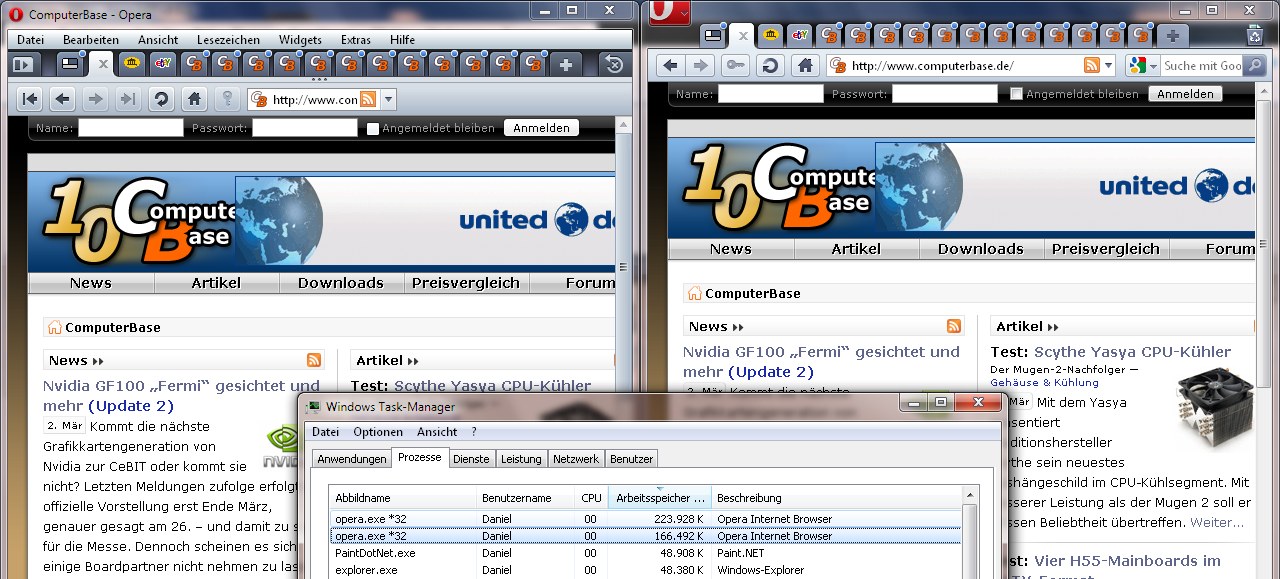
Task: Click the Passwort field in the menu-bar Opera window
Action: coord(304,128)
